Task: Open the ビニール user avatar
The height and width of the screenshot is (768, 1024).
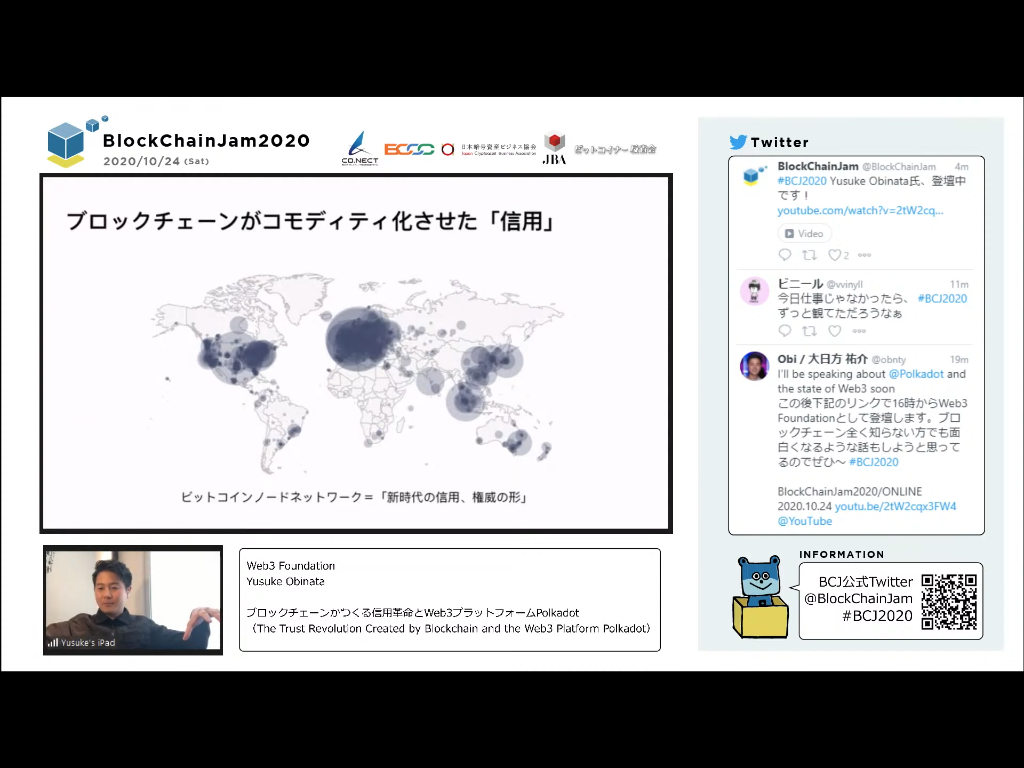Action: click(x=754, y=291)
